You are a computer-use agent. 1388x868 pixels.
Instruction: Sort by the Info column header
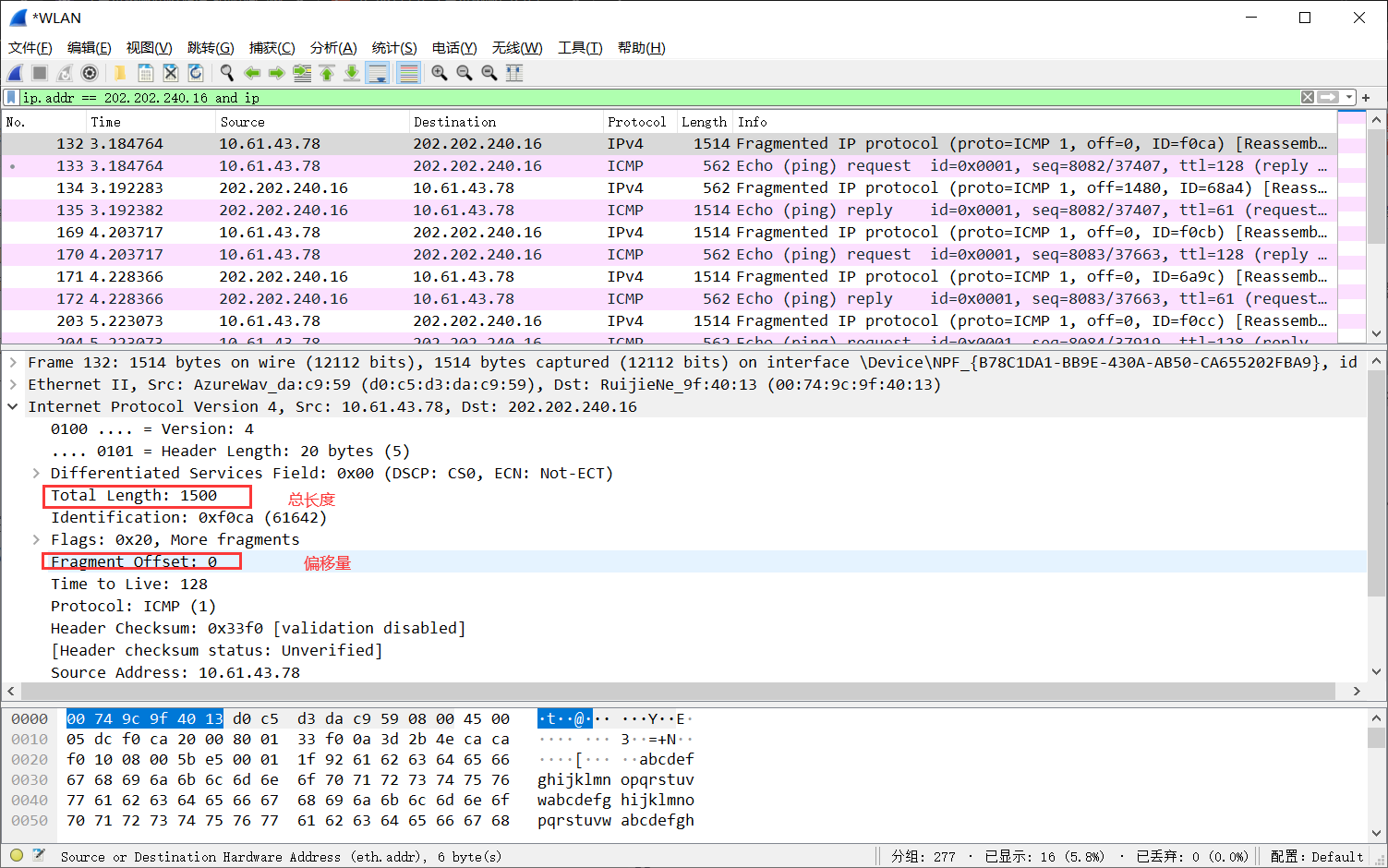point(1034,122)
